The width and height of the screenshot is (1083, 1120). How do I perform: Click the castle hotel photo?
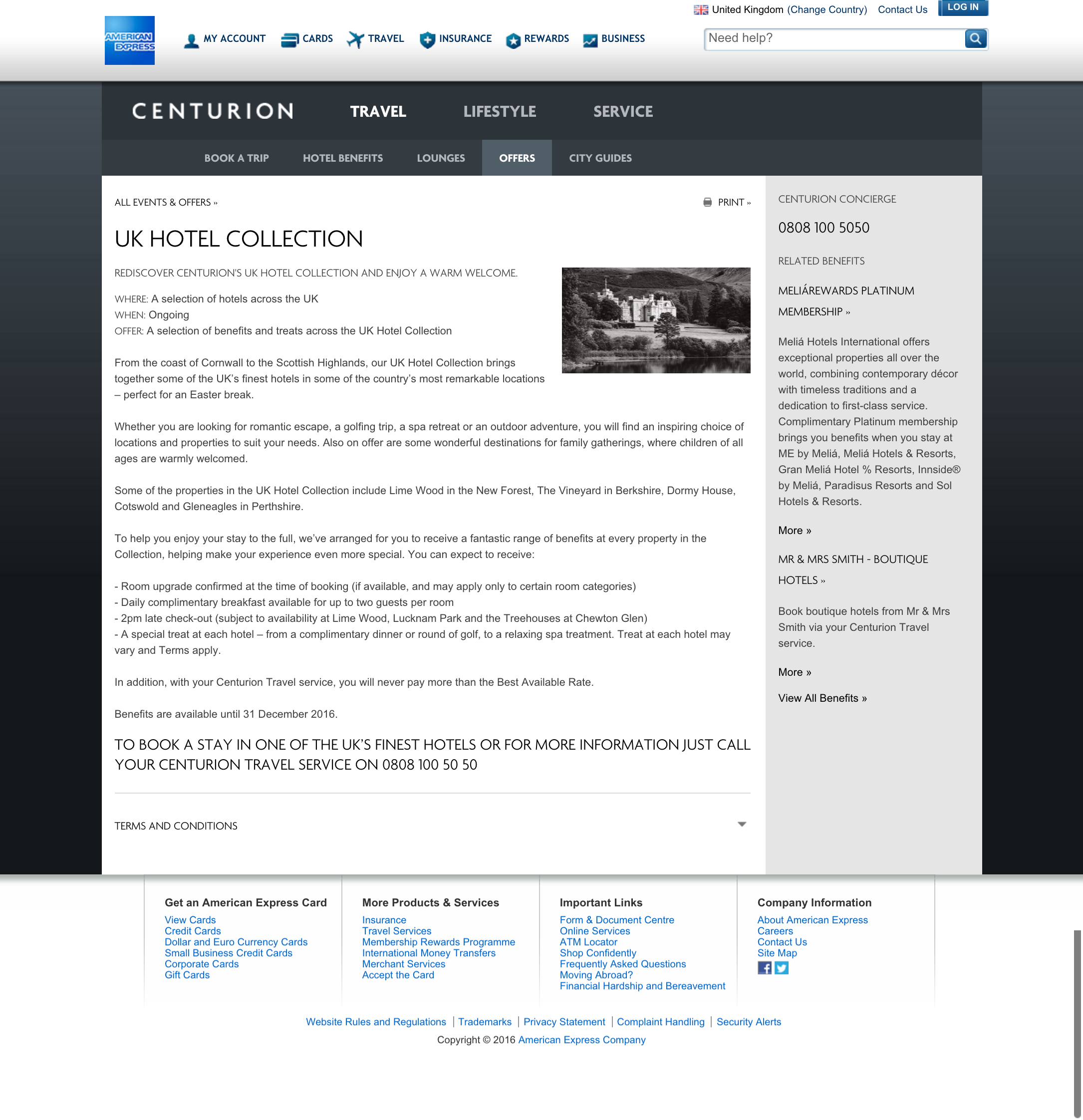tap(655, 320)
